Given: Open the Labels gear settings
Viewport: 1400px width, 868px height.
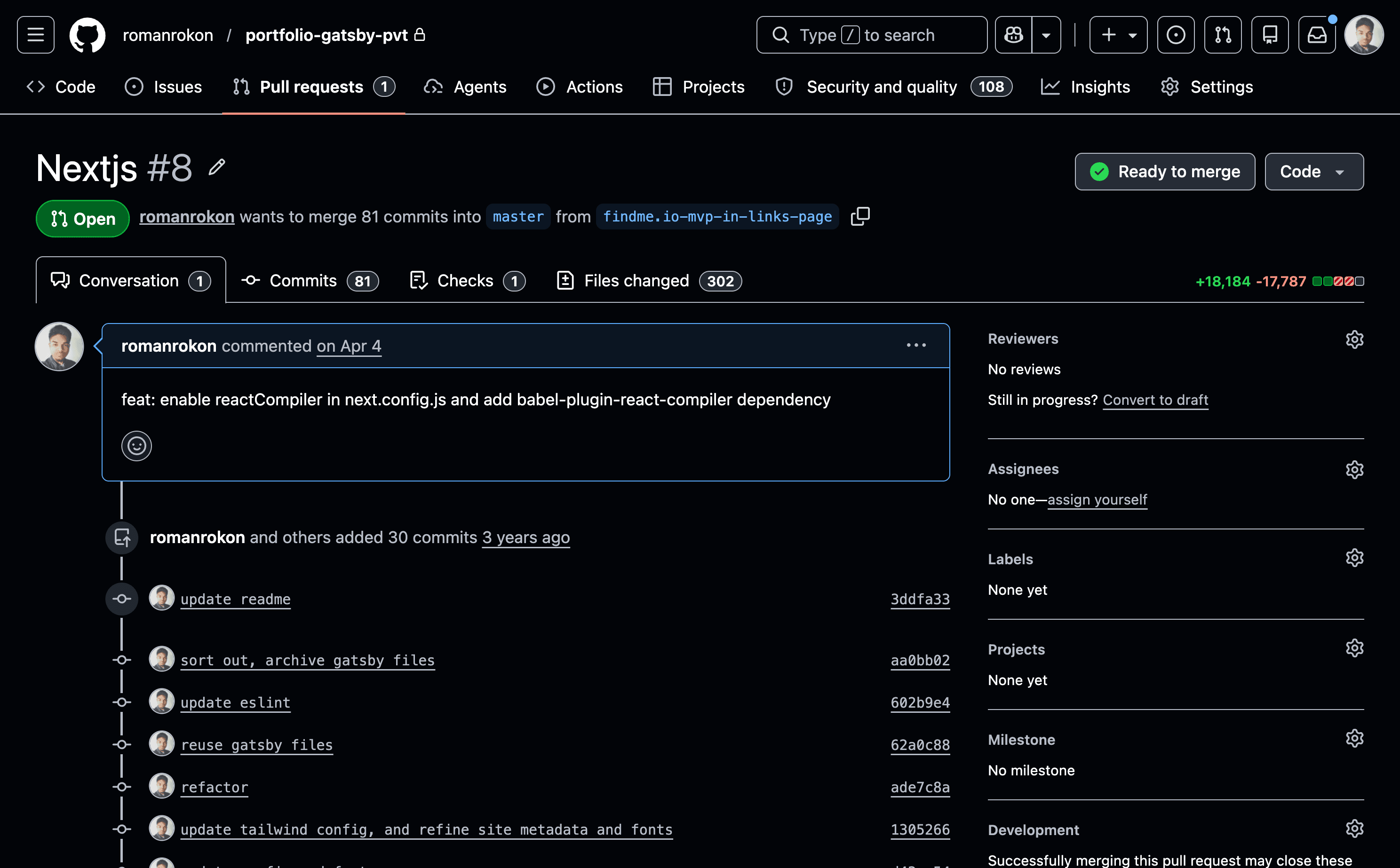Looking at the screenshot, I should 1355,558.
